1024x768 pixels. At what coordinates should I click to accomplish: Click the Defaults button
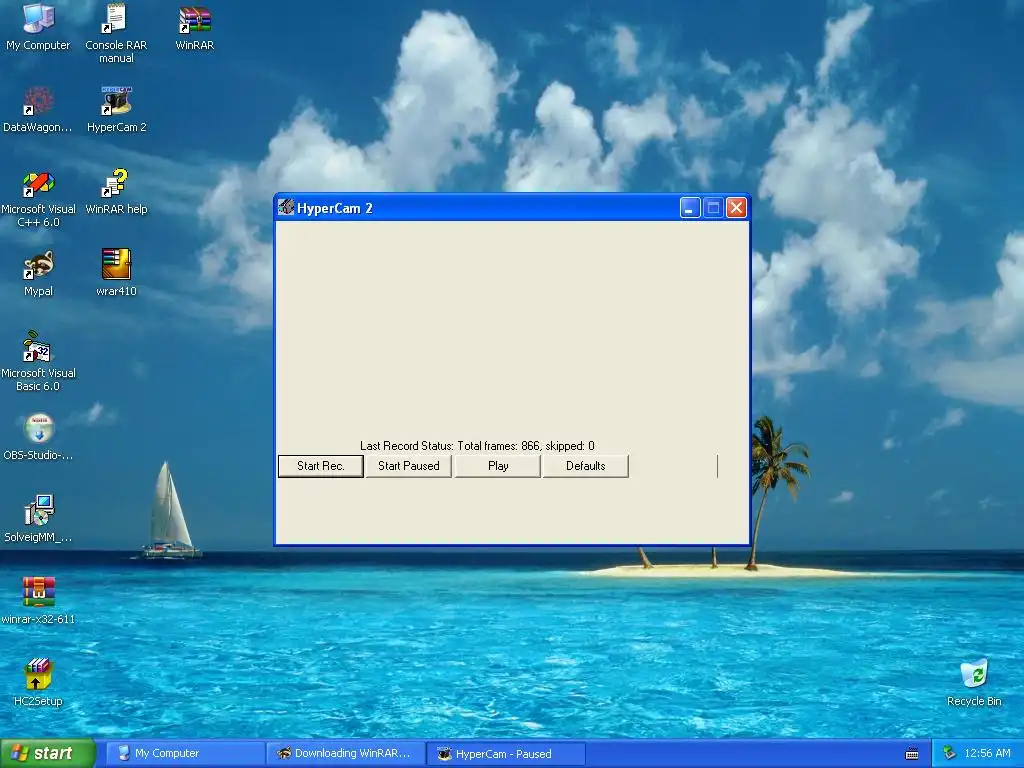coord(586,466)
